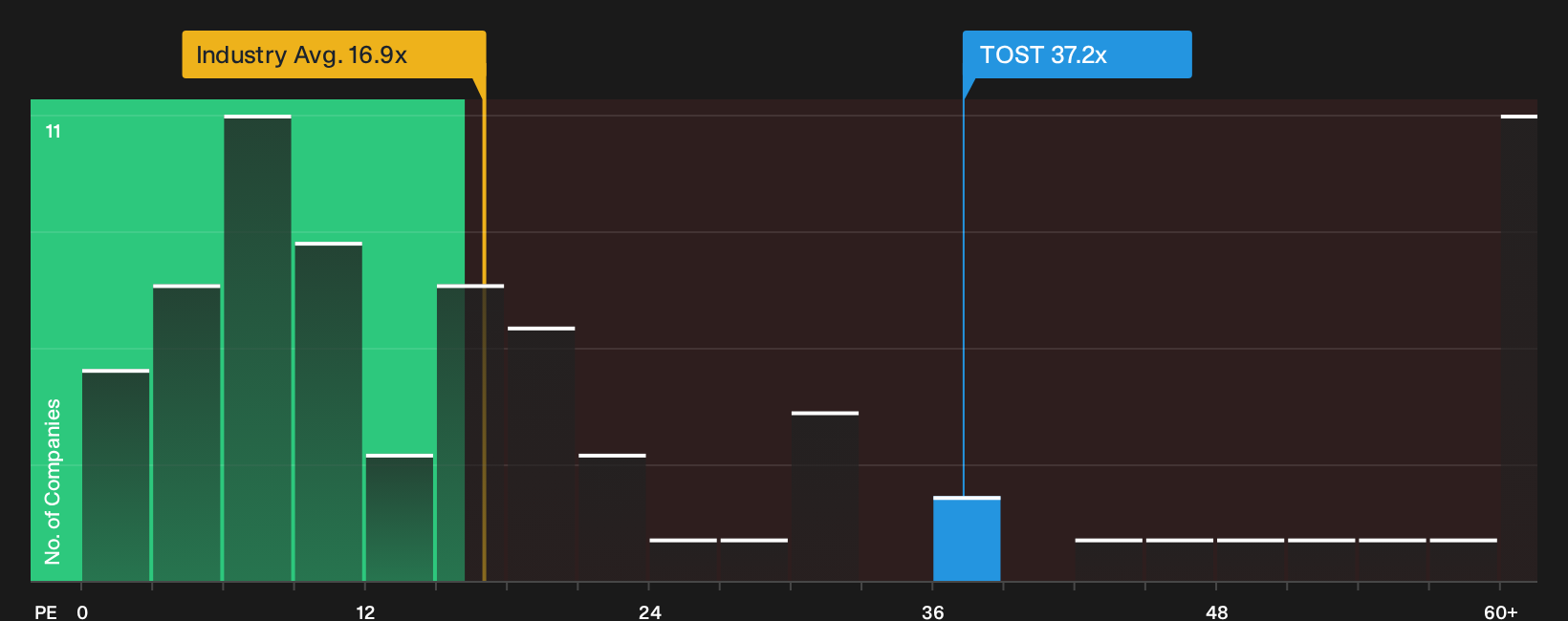Click the No. of Companies axis title

tap(53, 482)
